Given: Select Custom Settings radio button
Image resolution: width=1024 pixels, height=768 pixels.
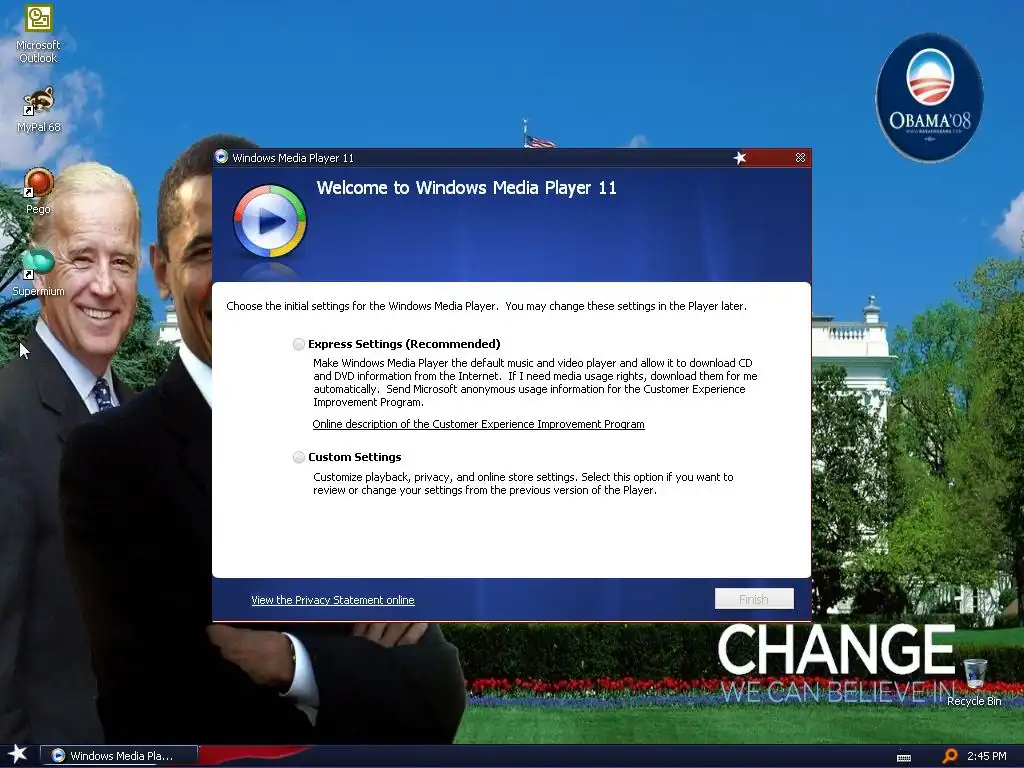Looking at the screenshot, I should (298, 457).
